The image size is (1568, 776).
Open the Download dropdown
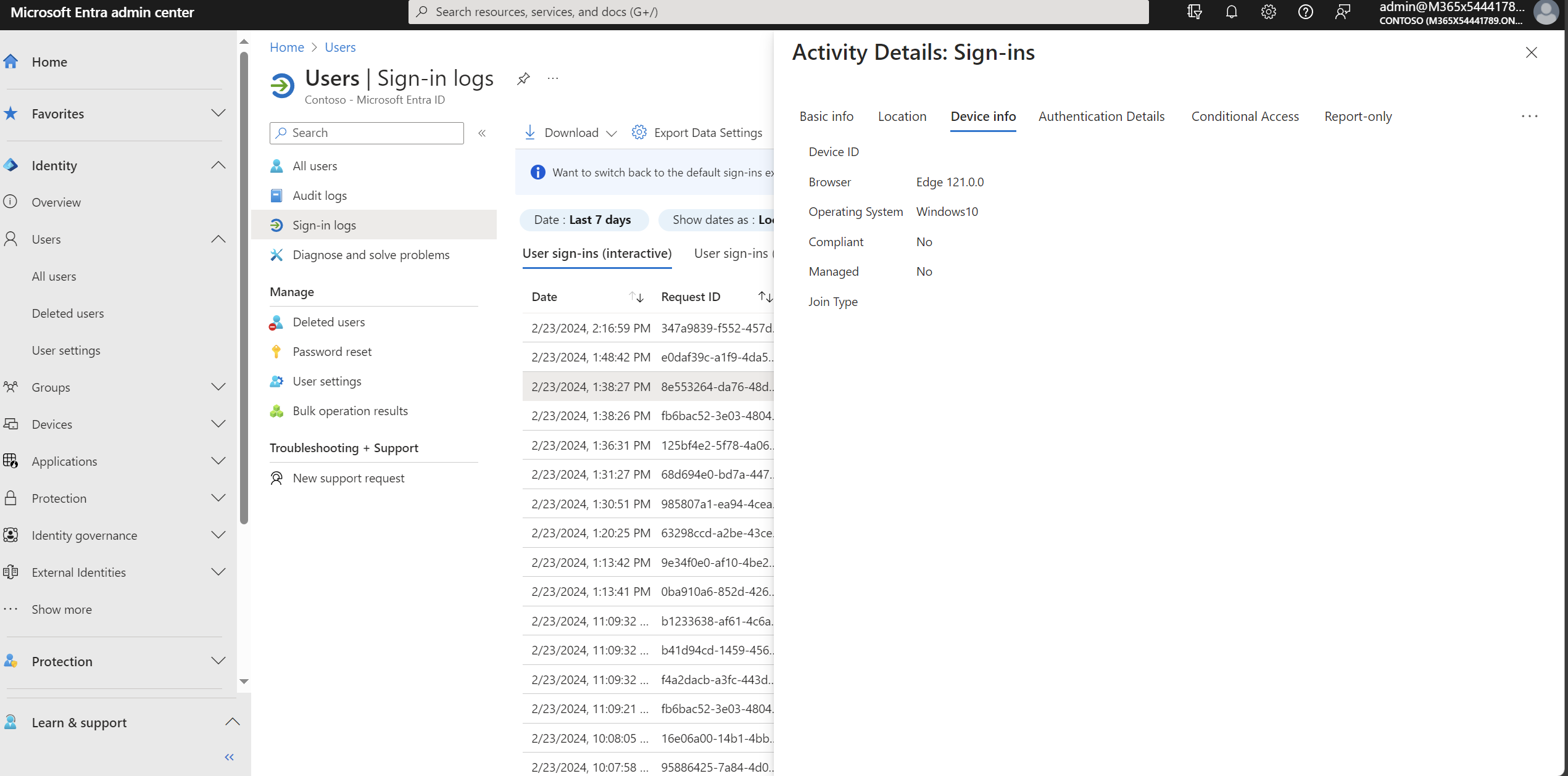click(570, 133)
